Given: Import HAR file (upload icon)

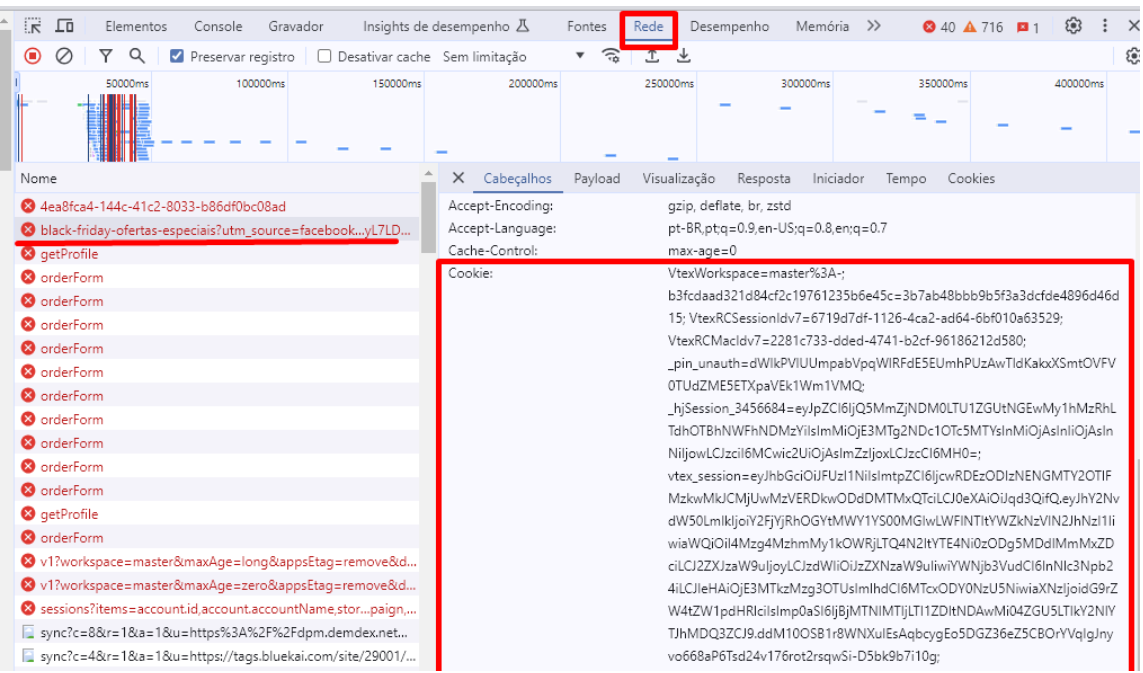Looking at the screenshot, I should tap(652, 57).
